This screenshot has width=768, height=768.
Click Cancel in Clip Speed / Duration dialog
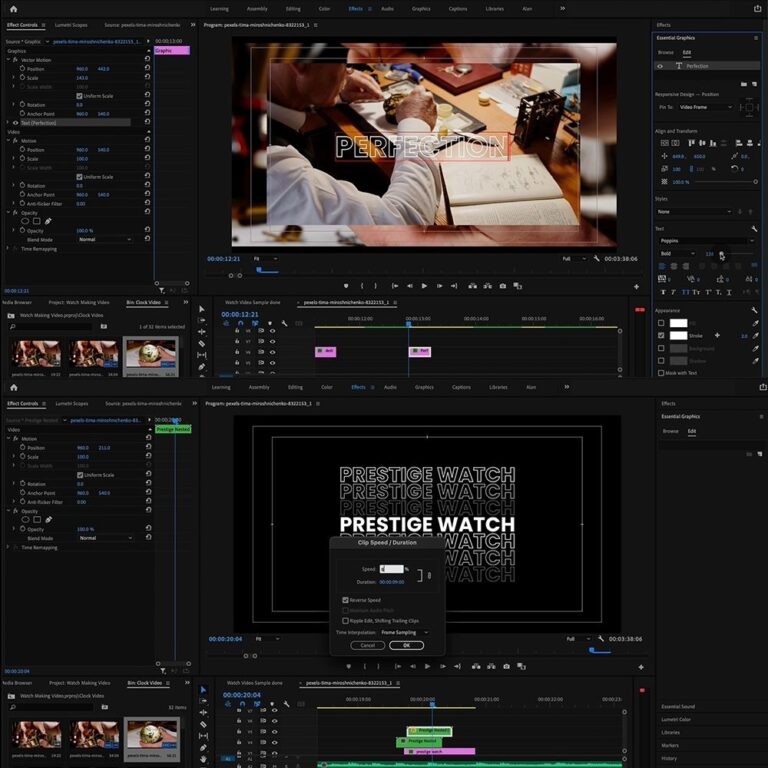click(368, 646)
